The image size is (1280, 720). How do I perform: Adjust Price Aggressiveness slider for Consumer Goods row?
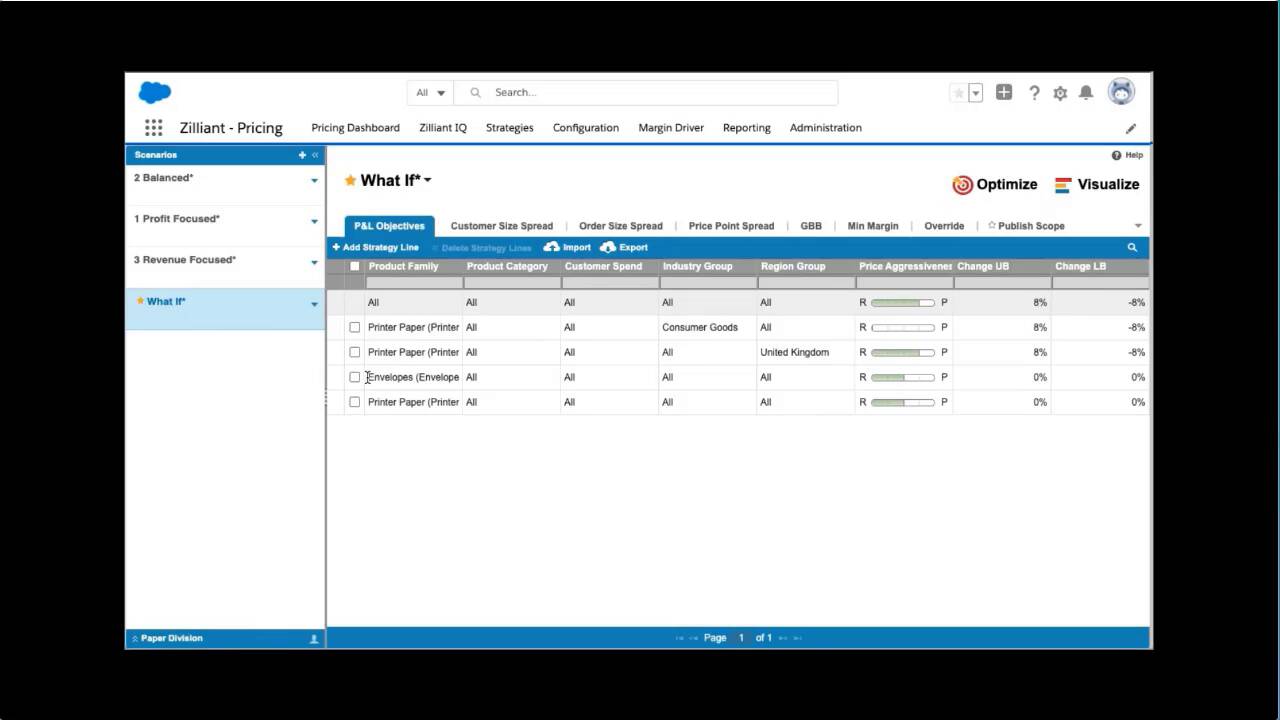click(x=902, y=327)
